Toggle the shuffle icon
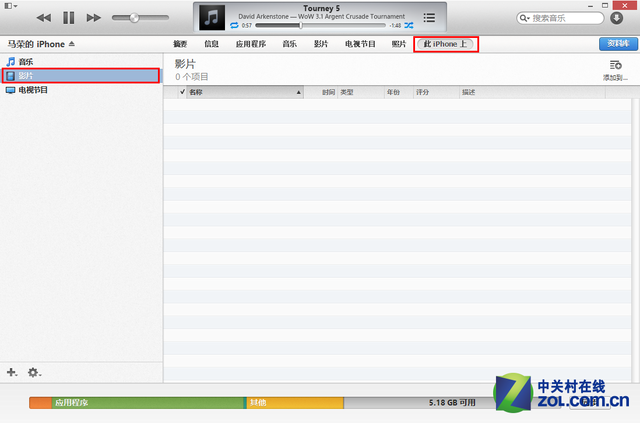 tap(409, 25)
